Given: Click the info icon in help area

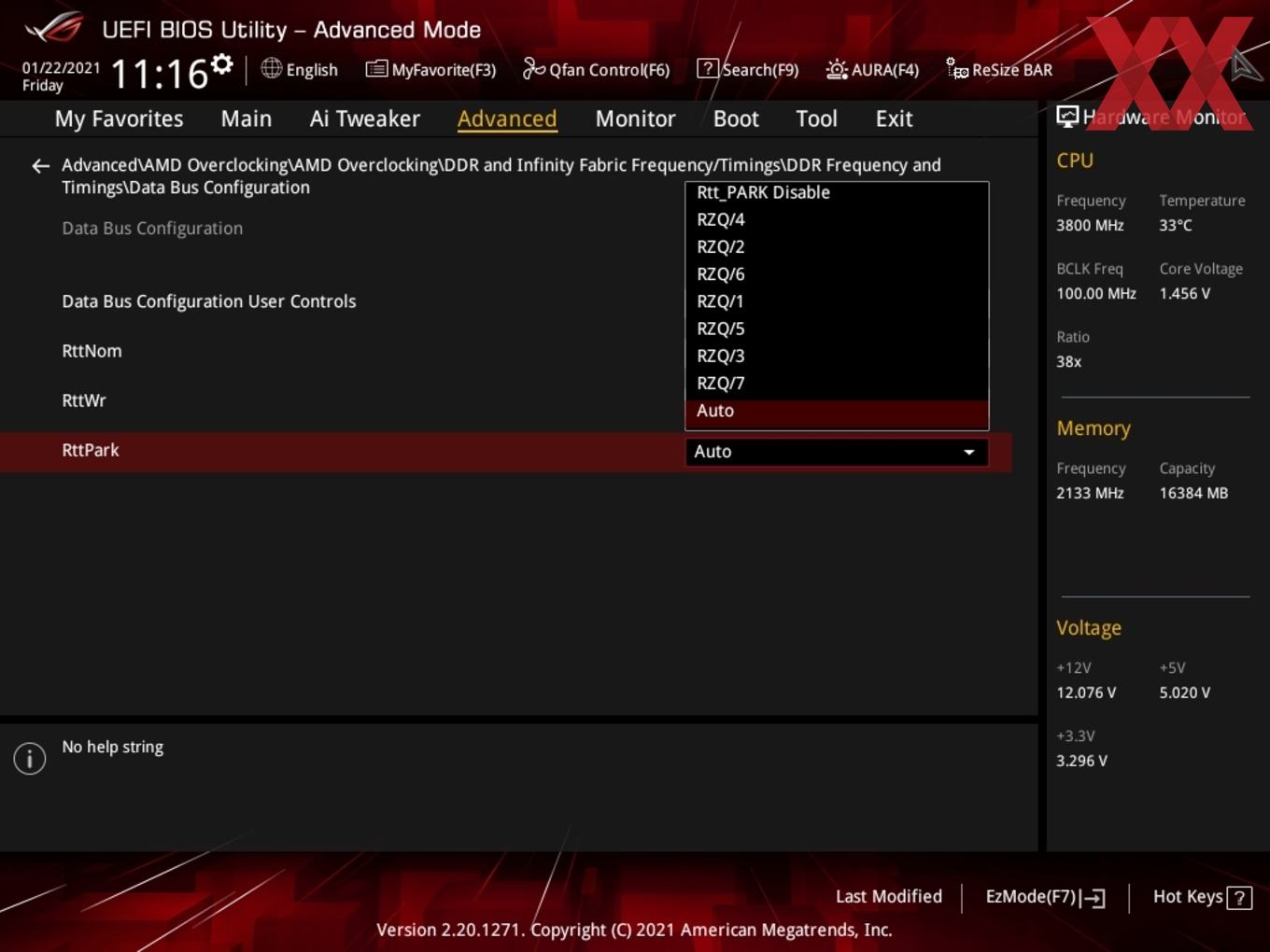Looking at the screenshot, I should (30, 759).
